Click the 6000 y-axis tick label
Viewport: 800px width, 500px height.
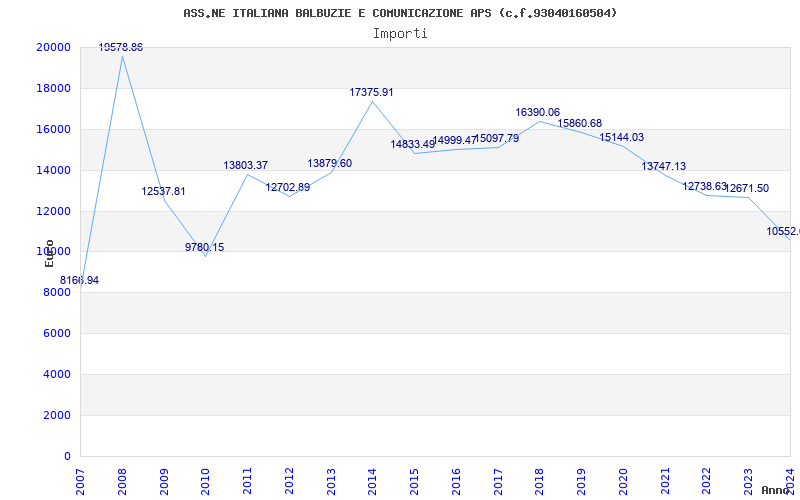pos(56,333)
